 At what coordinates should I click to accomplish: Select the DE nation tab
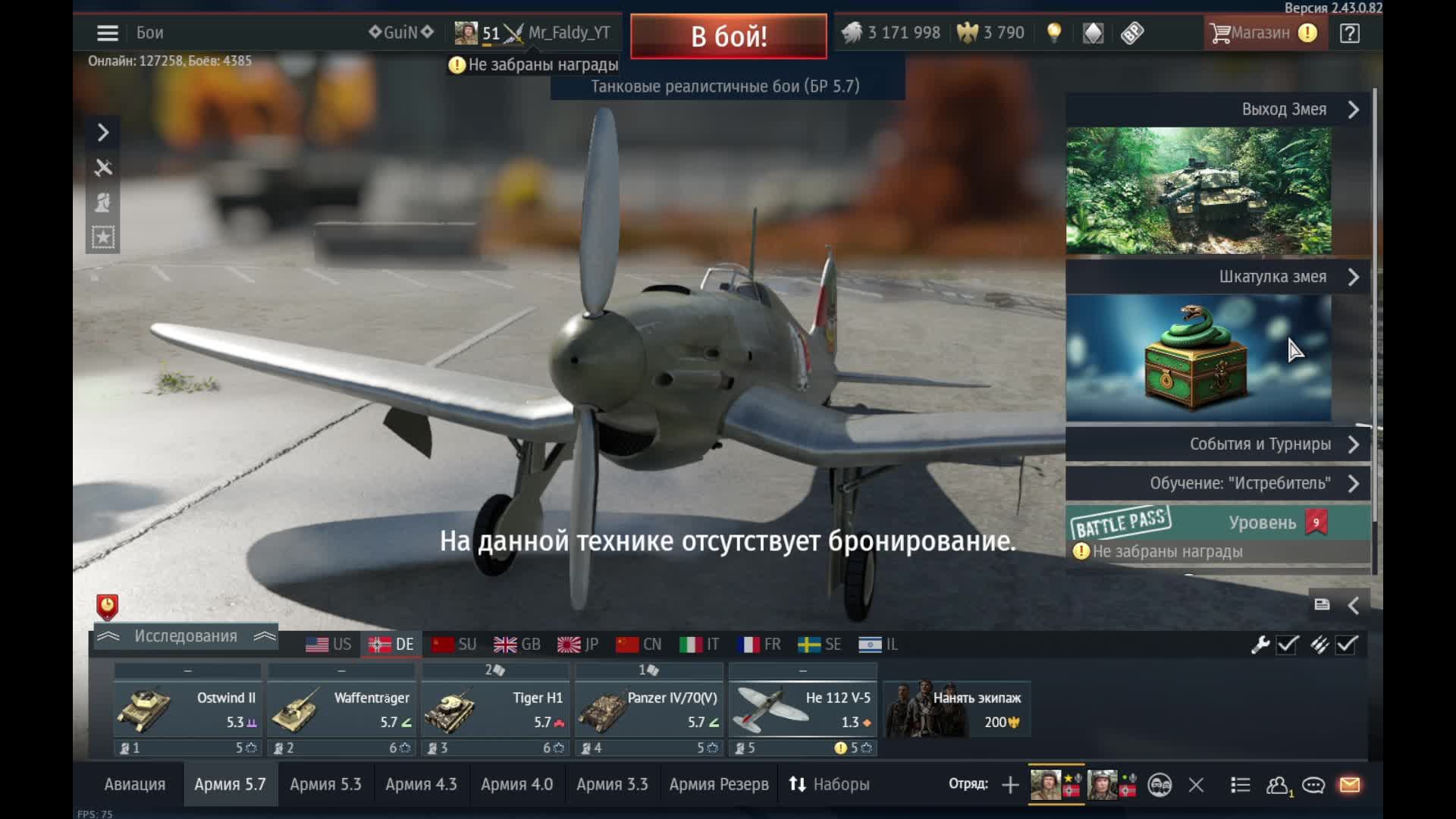pyautogui.click(x=391, y=645)
